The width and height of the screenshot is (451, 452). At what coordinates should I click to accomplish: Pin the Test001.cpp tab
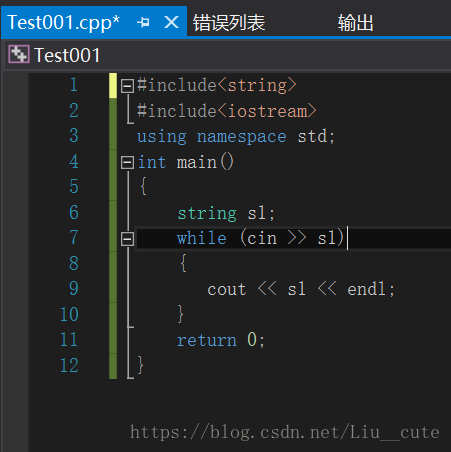143,23
